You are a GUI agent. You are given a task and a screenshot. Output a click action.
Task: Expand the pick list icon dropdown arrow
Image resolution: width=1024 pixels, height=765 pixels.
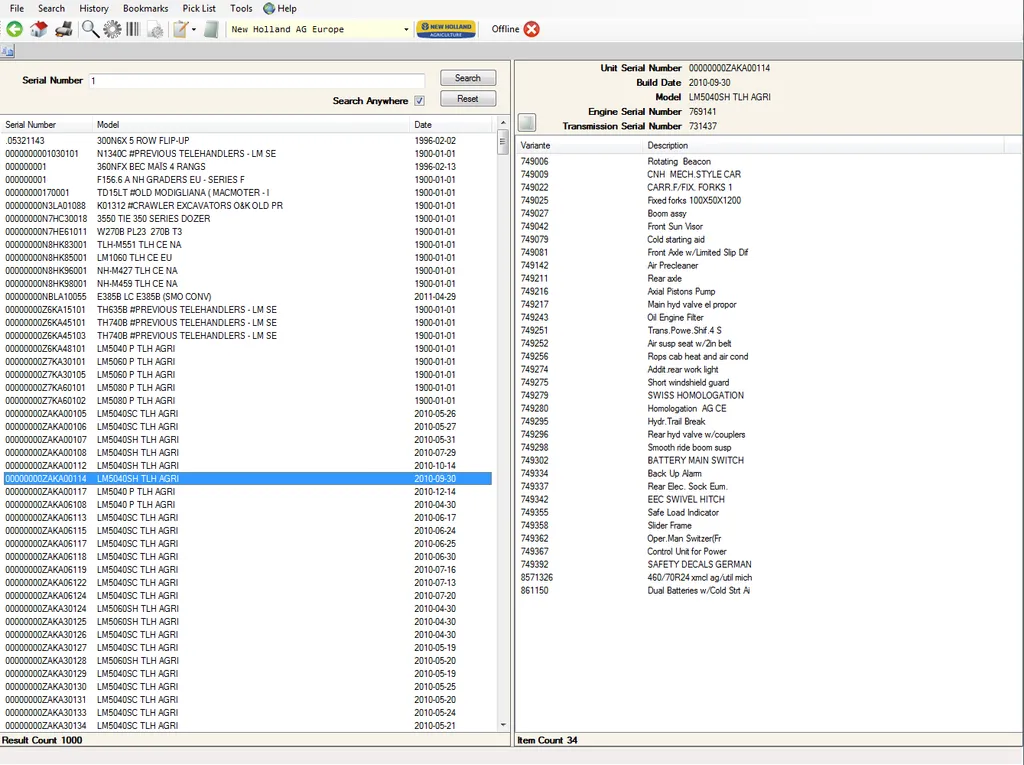(x=194, y=29)
